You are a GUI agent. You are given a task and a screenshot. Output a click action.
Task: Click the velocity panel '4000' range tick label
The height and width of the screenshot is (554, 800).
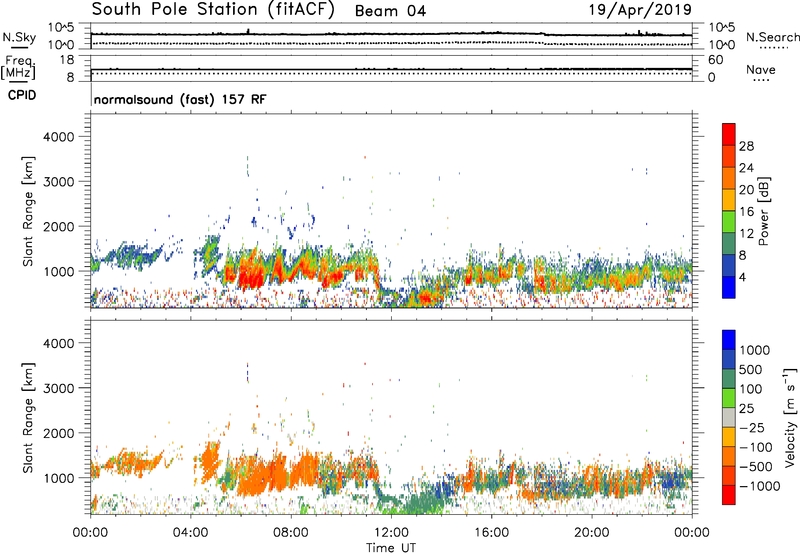pyautogui.click(x=59, y=343)
